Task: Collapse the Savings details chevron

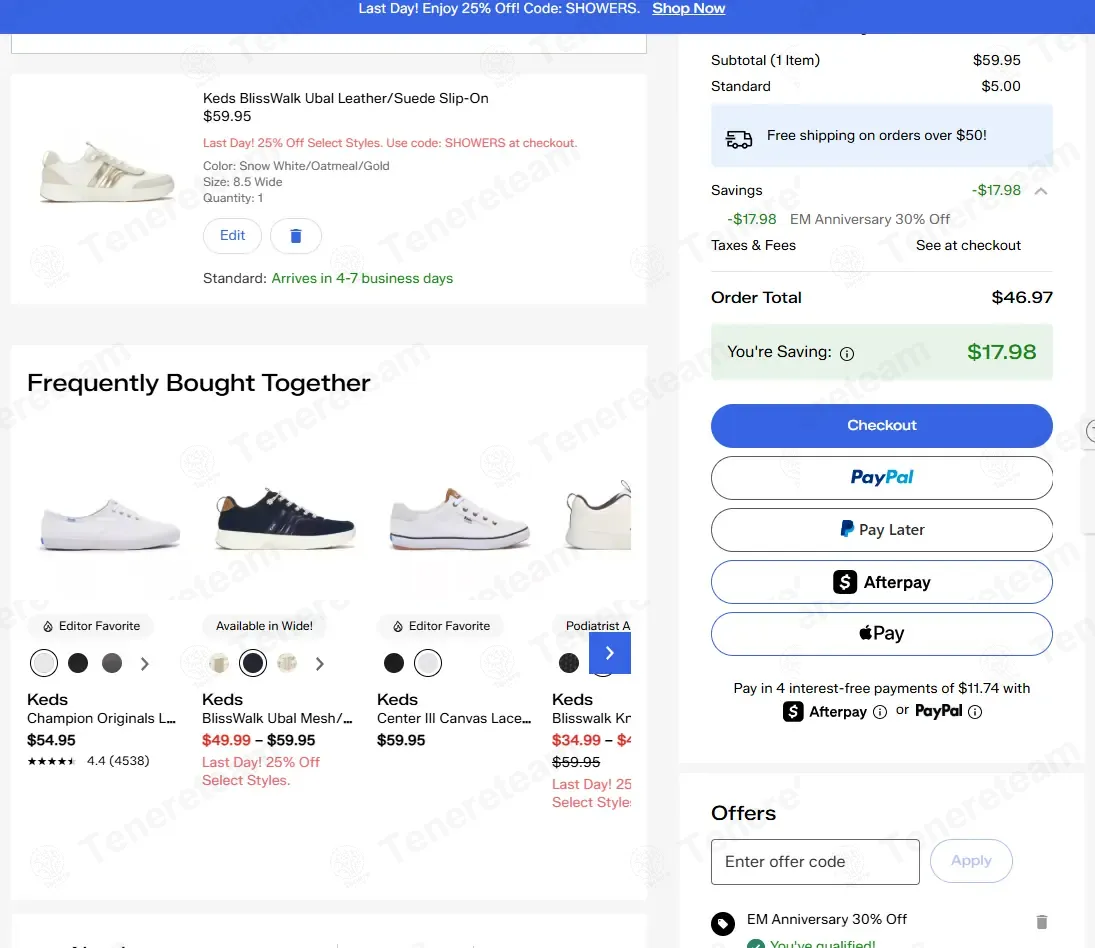Action: (1041, 191)
